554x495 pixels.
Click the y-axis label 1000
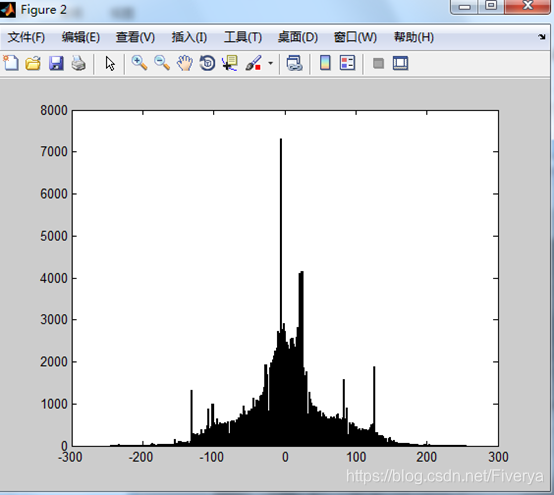pos(54,404)
